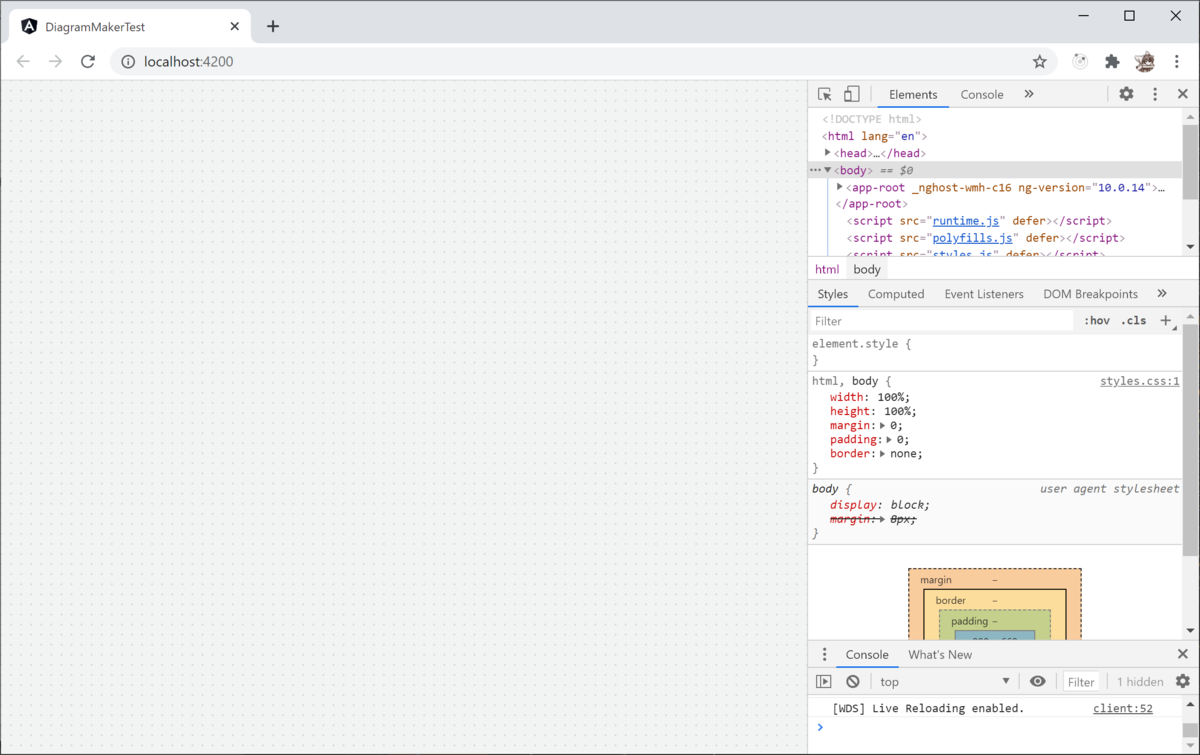The image size is (1200, 755).
Task: Toggle the .cls classes button
Action: pos(1134,321)
